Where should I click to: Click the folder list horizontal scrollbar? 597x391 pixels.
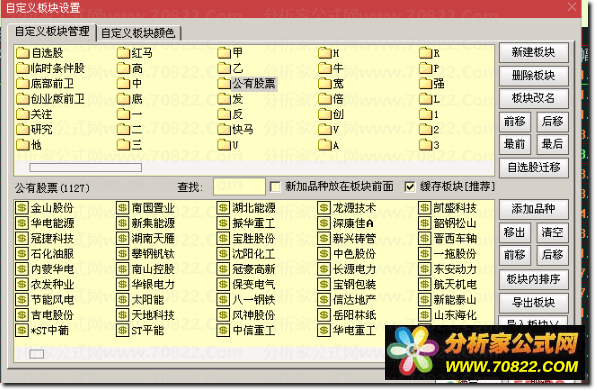tap(254, 168)
